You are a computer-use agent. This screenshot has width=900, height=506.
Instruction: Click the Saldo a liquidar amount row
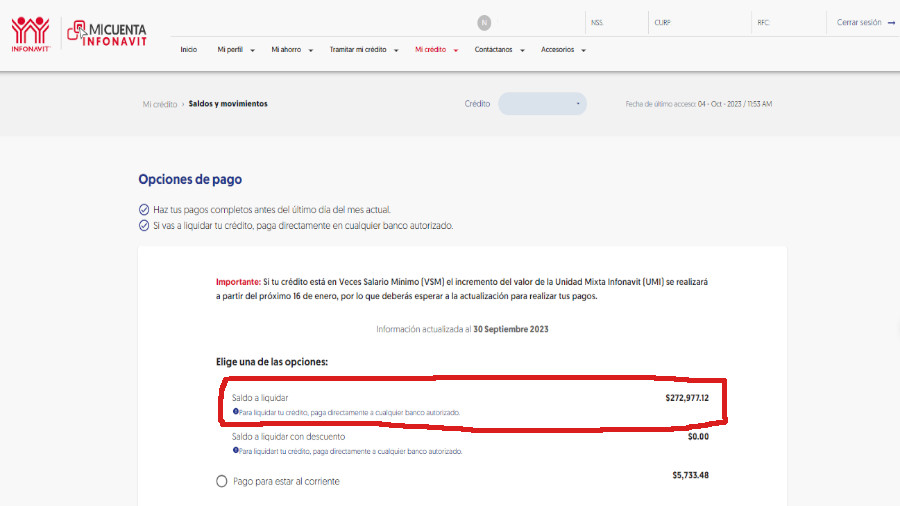[x=470, y=398]
